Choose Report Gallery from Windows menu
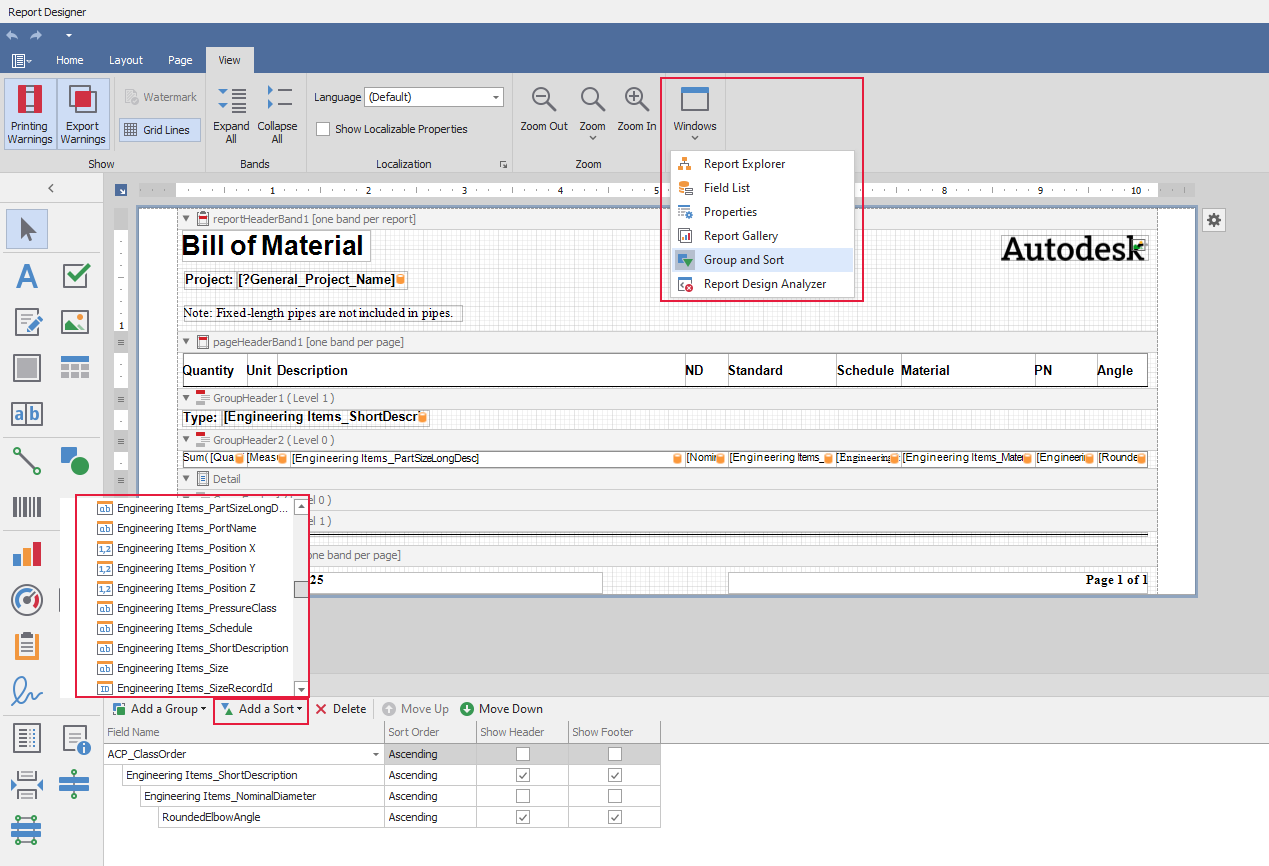Screen dimensions: 1269x866 pos(763,236)
